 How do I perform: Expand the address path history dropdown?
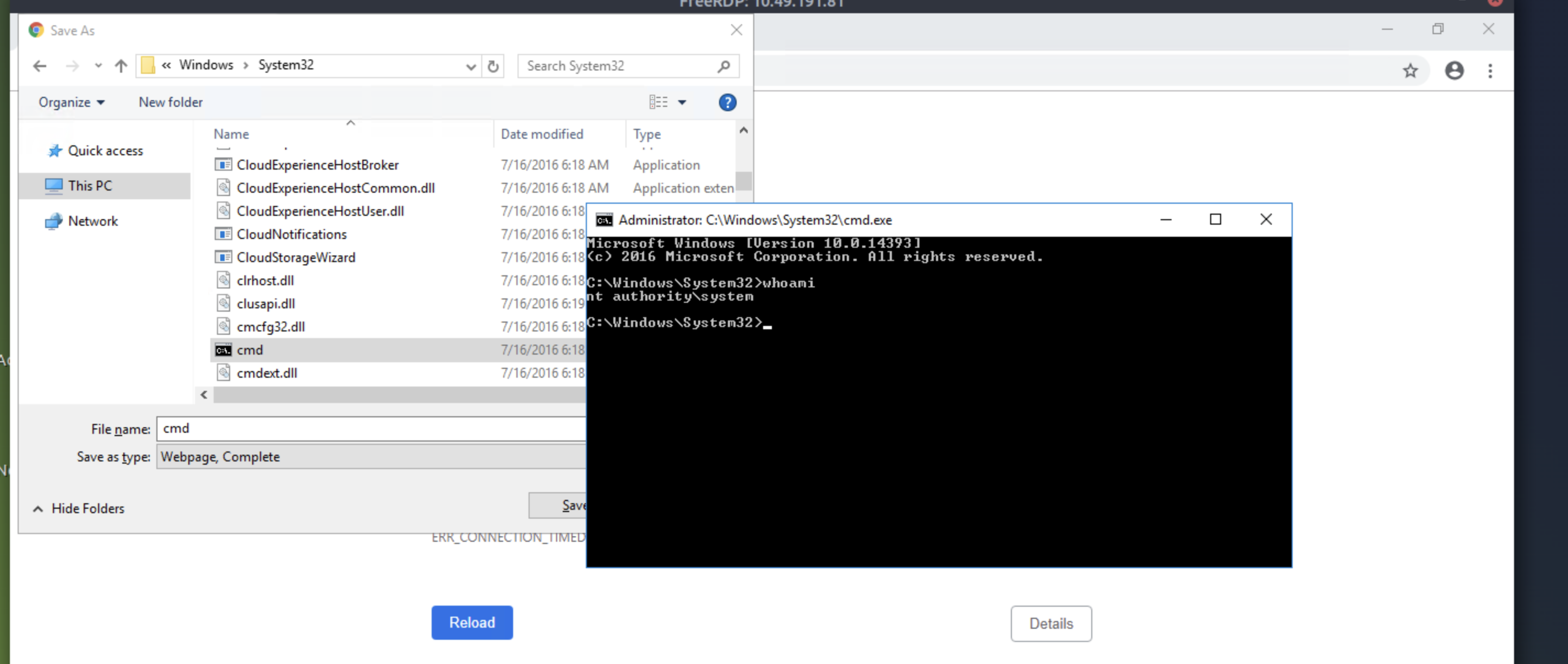click(x=471, y=66)
